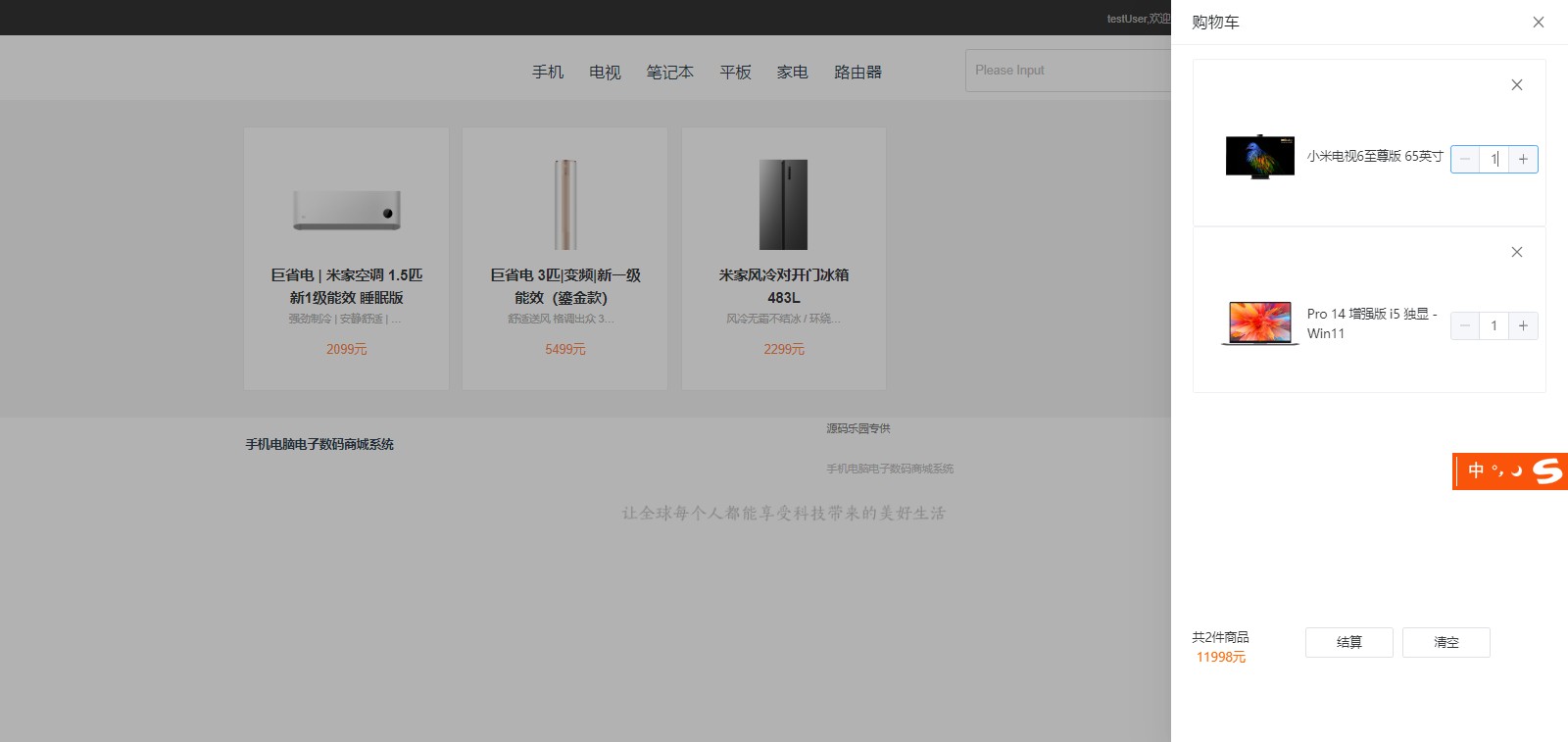Click the bold 手机电脑电子数码商城系统 footer heading
Viewport: 1568px width, 742px height.
click(319, 444)
